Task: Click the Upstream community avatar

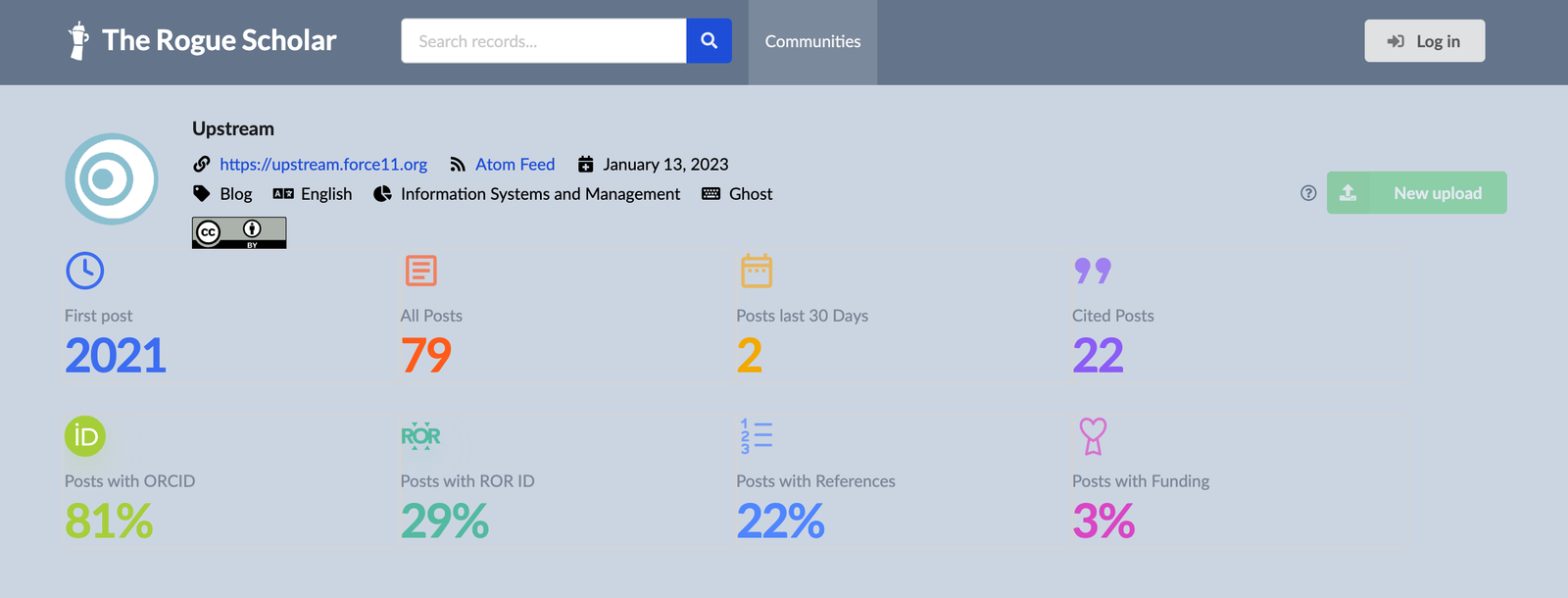Action: 112,179
